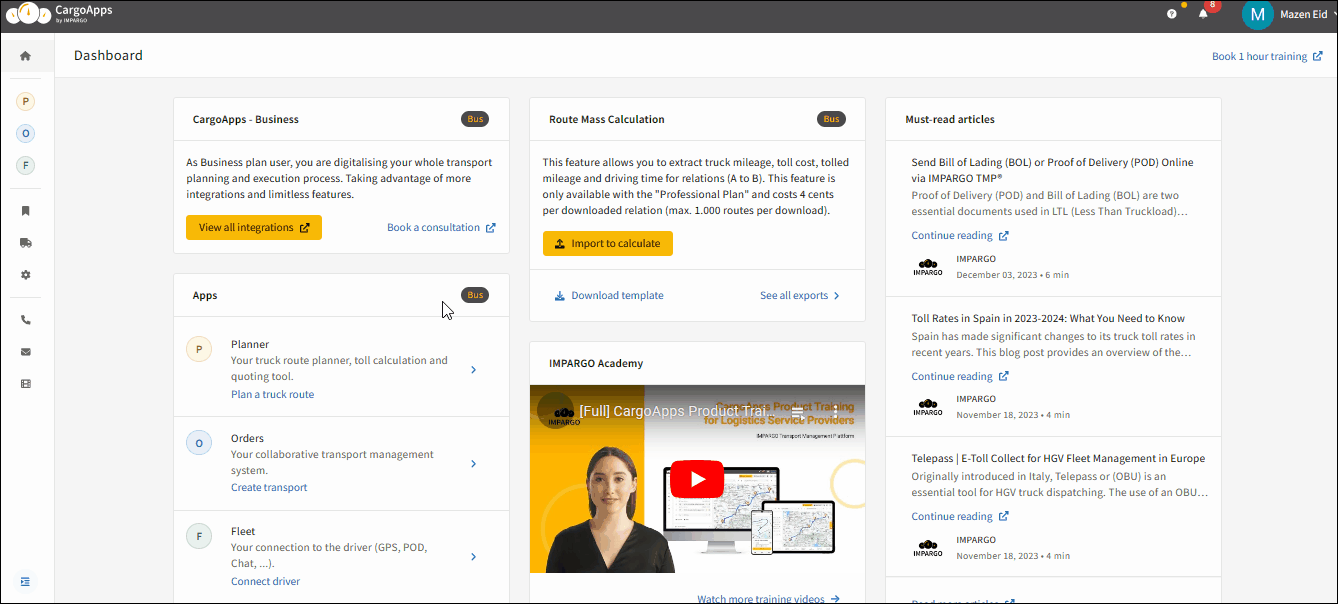The width and height of the screenshot is (1338, 604).
Task: Click the IMPARGO logo under the Toll Rates article
Action: 928,407
